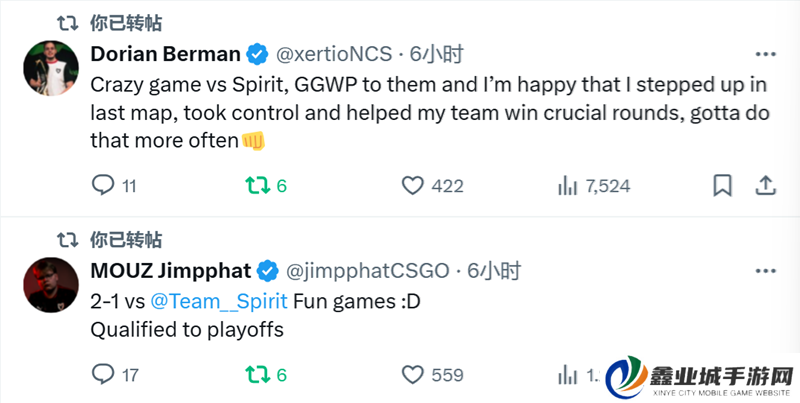Reply to MOUZ Jimpphat's tweet

tap(103, 375)
